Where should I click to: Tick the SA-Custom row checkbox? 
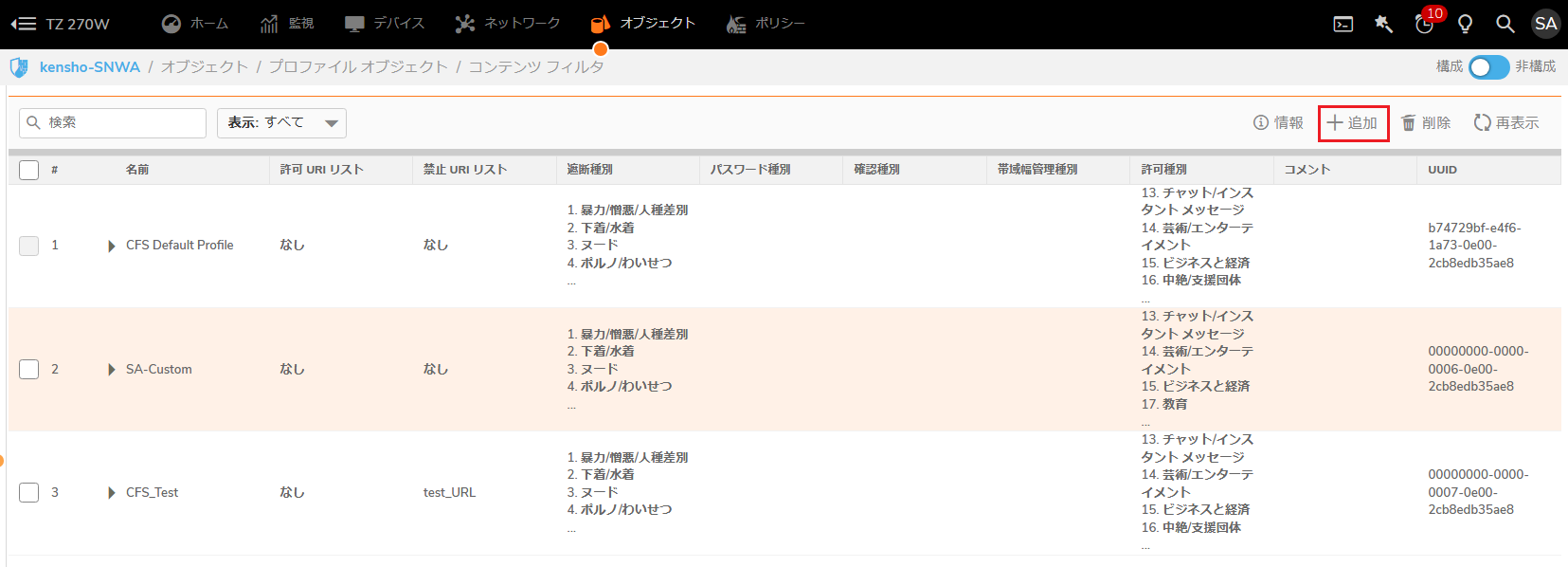[29, 369]
